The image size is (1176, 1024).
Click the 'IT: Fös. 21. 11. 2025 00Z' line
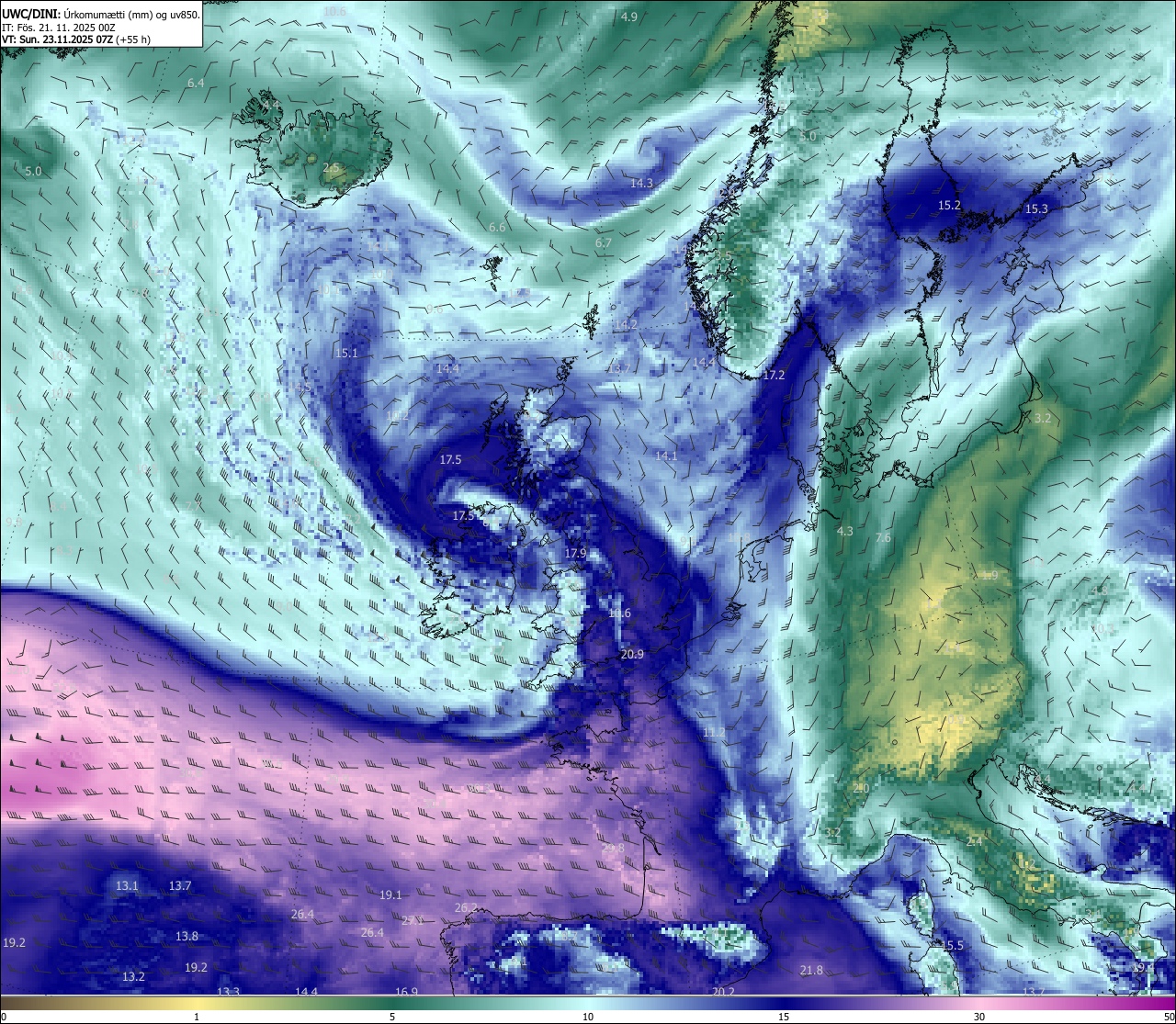point(59,28)
